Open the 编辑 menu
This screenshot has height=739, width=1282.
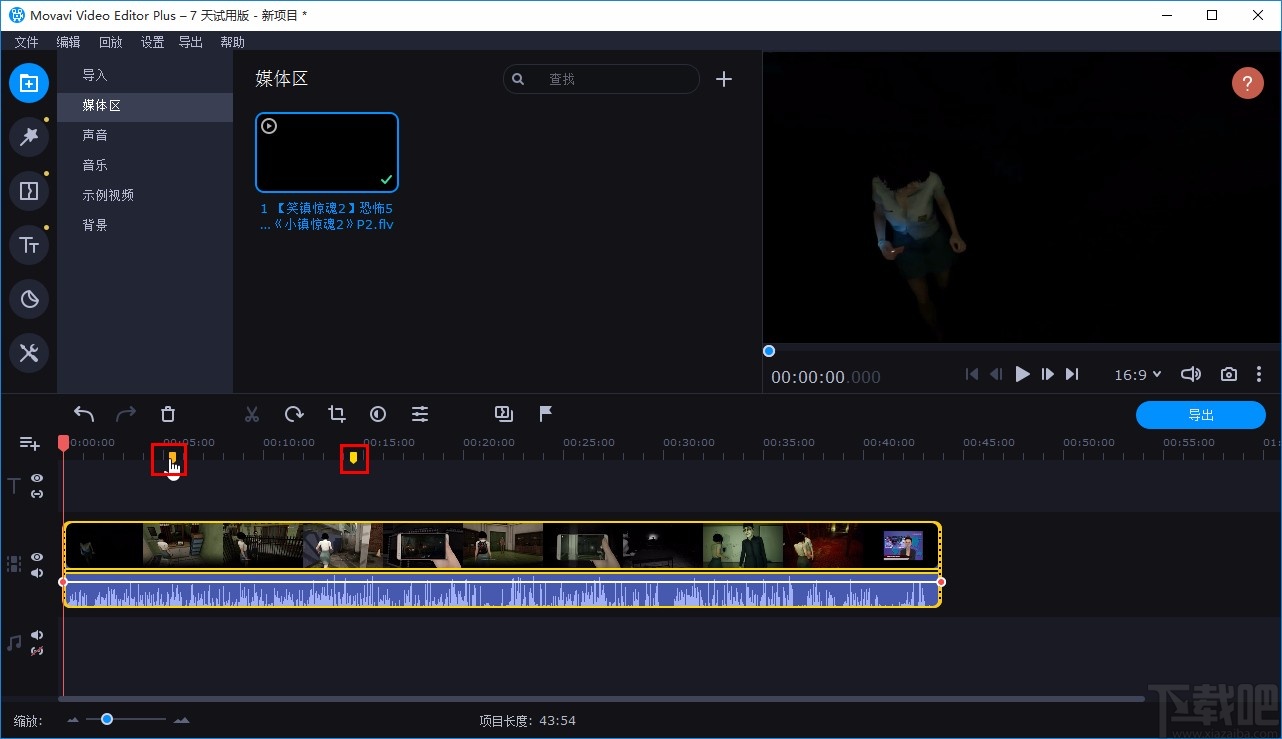[x=68, y=42]
